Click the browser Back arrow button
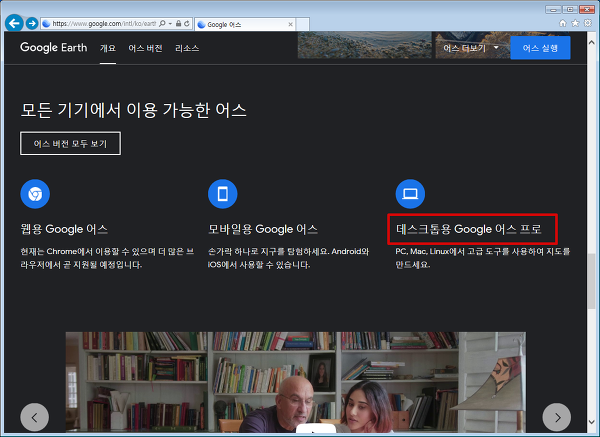The height and width of the screenshot is (437, 600). click(x=14, y=23)
